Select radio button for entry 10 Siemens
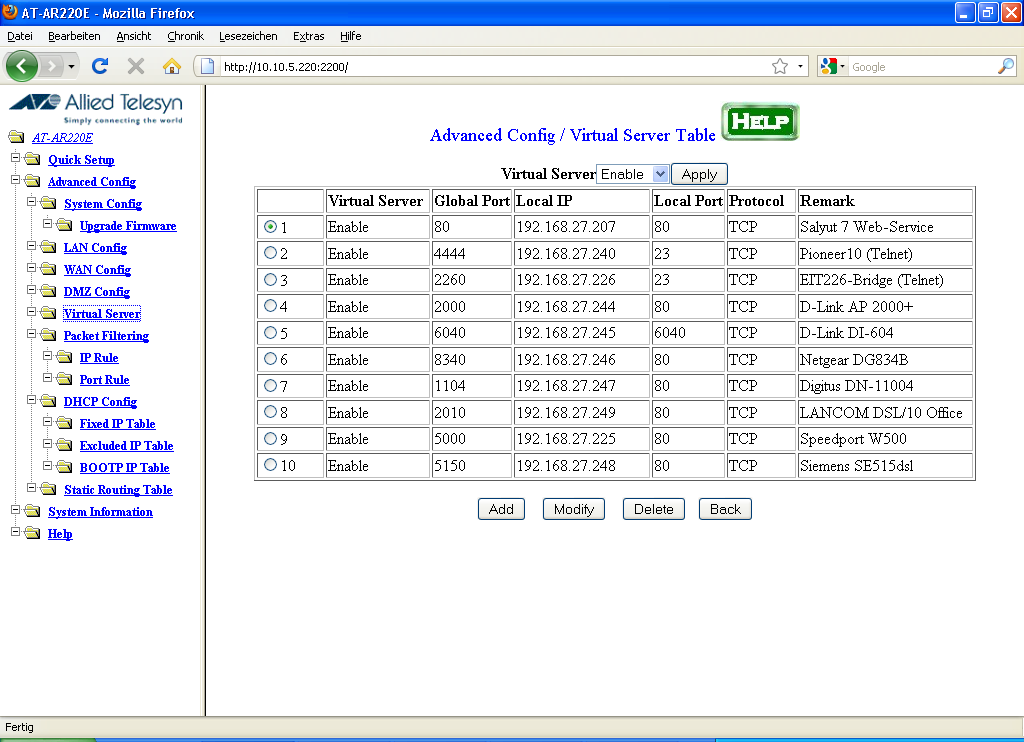1024x742 pixels. click(x=270, y=465)
